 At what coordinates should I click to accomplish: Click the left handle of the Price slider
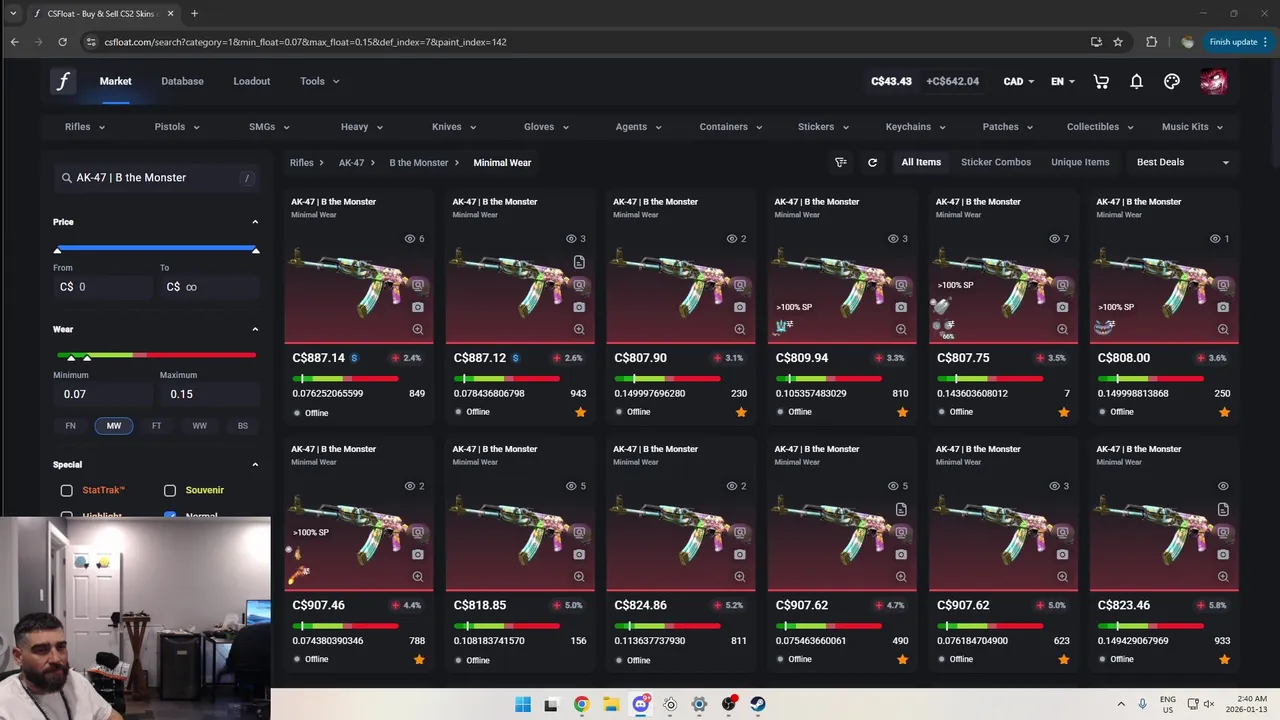(57, 250)
